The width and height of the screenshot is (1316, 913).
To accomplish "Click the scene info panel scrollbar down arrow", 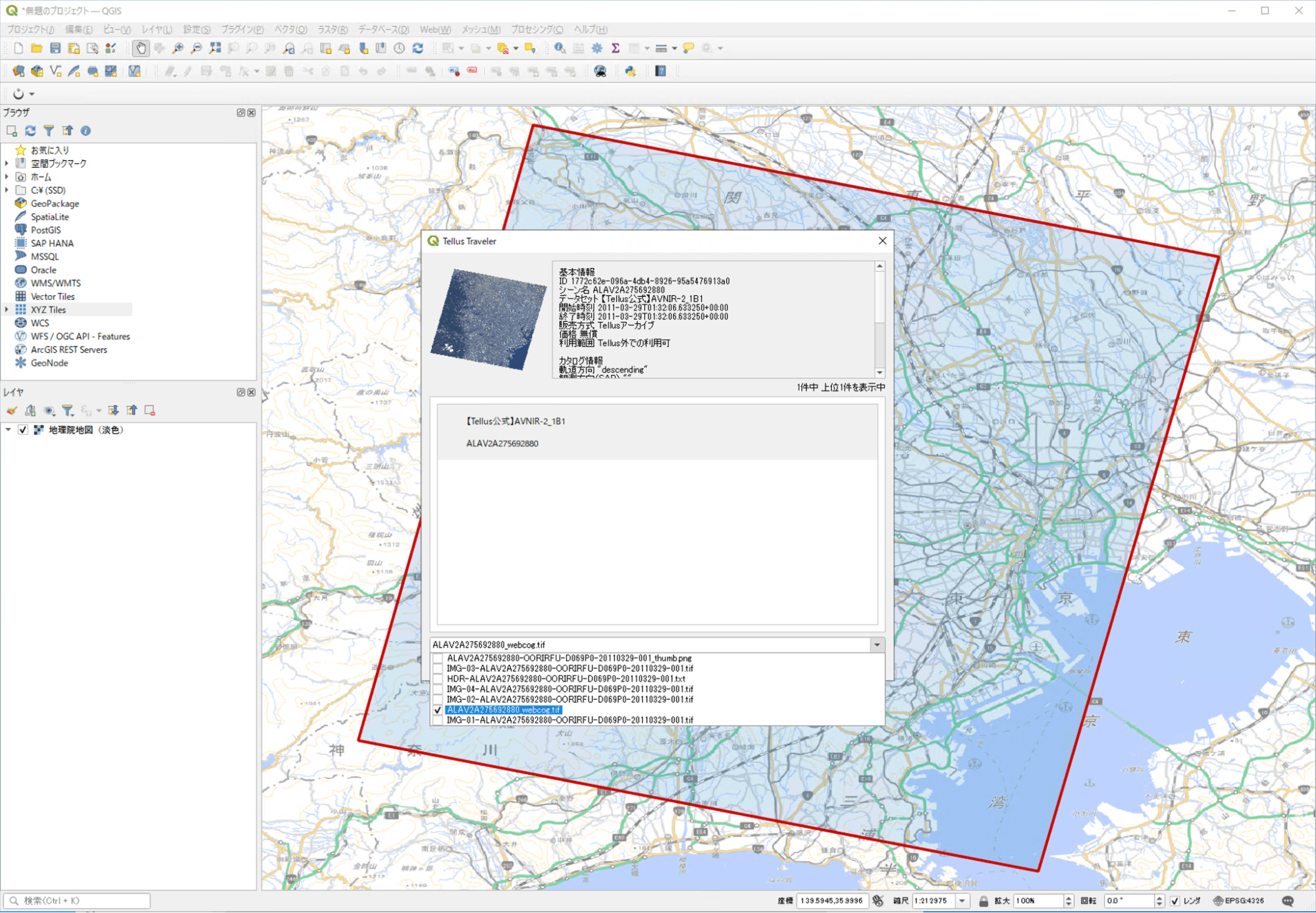I will coord(880,373).
